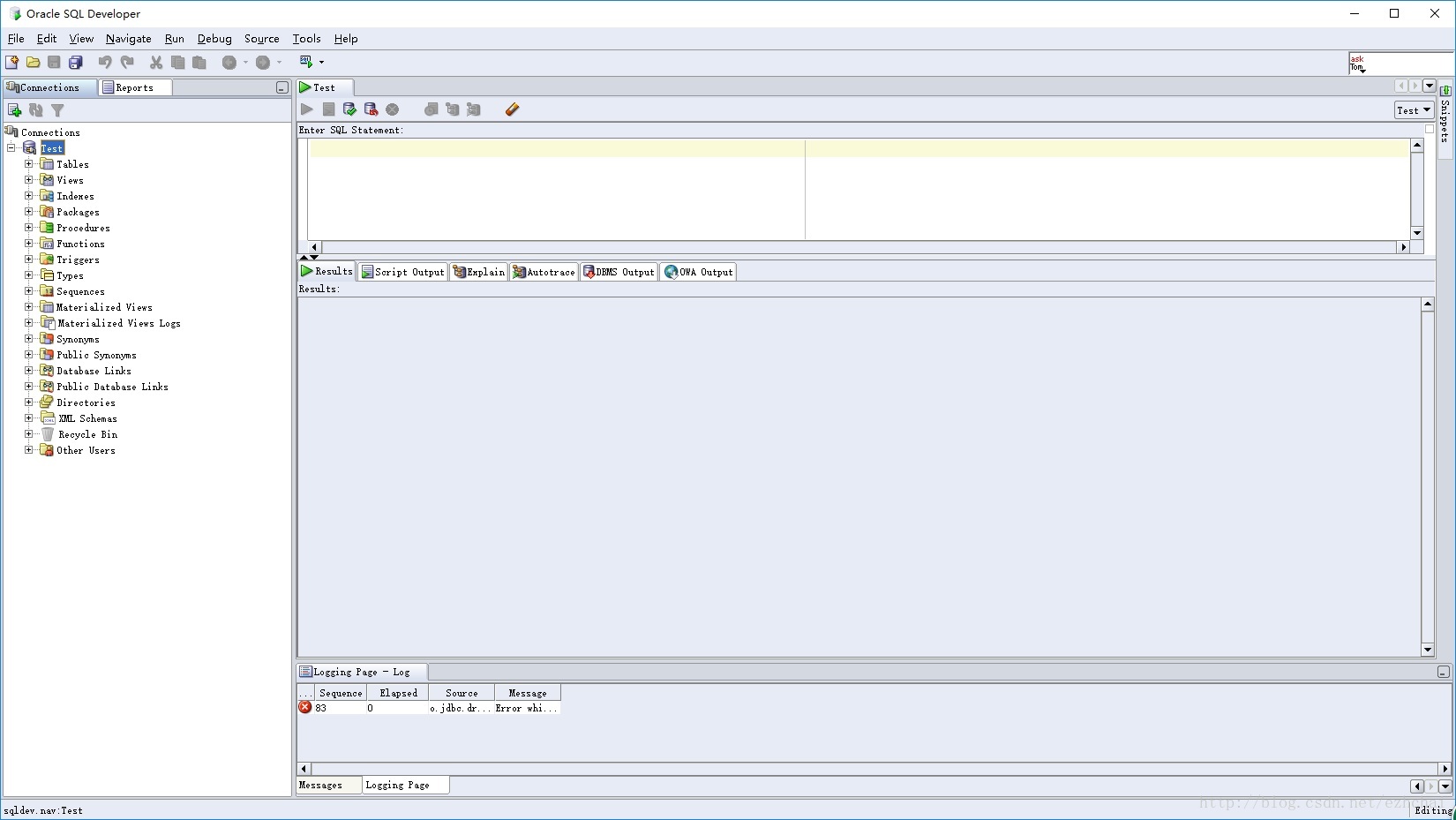The height and width of the screenshot is (820, 1456).
Task: Click the Save All icon
Action: (76, 62)
